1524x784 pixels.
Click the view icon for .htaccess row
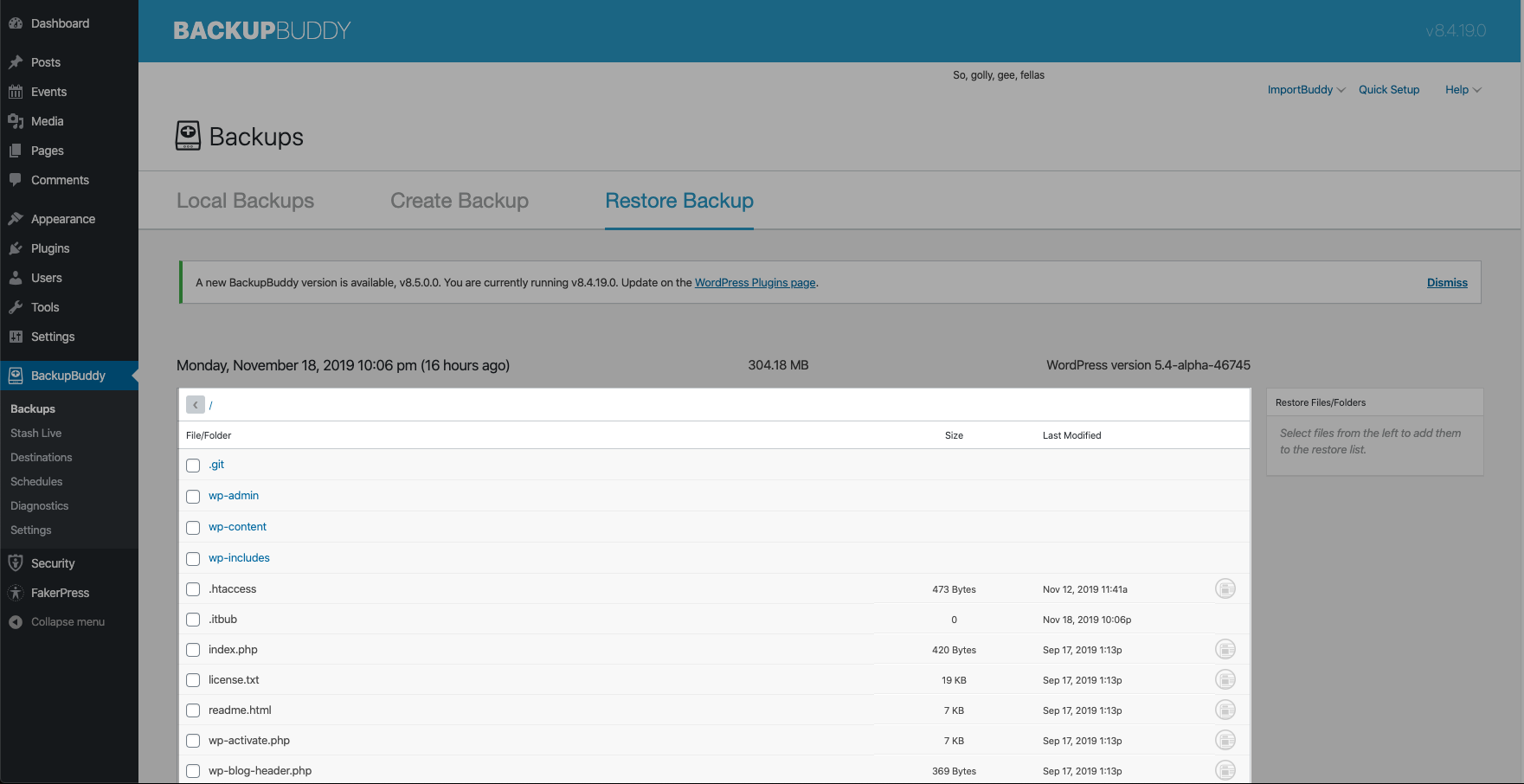(x=1225, y=588)
